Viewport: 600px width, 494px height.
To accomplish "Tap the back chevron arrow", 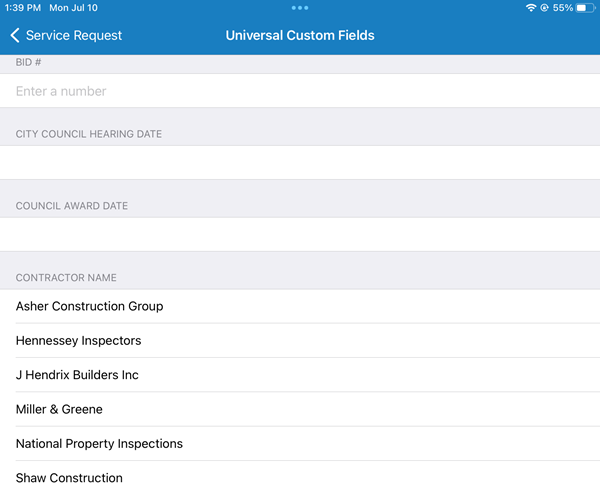I will [15, 35].
